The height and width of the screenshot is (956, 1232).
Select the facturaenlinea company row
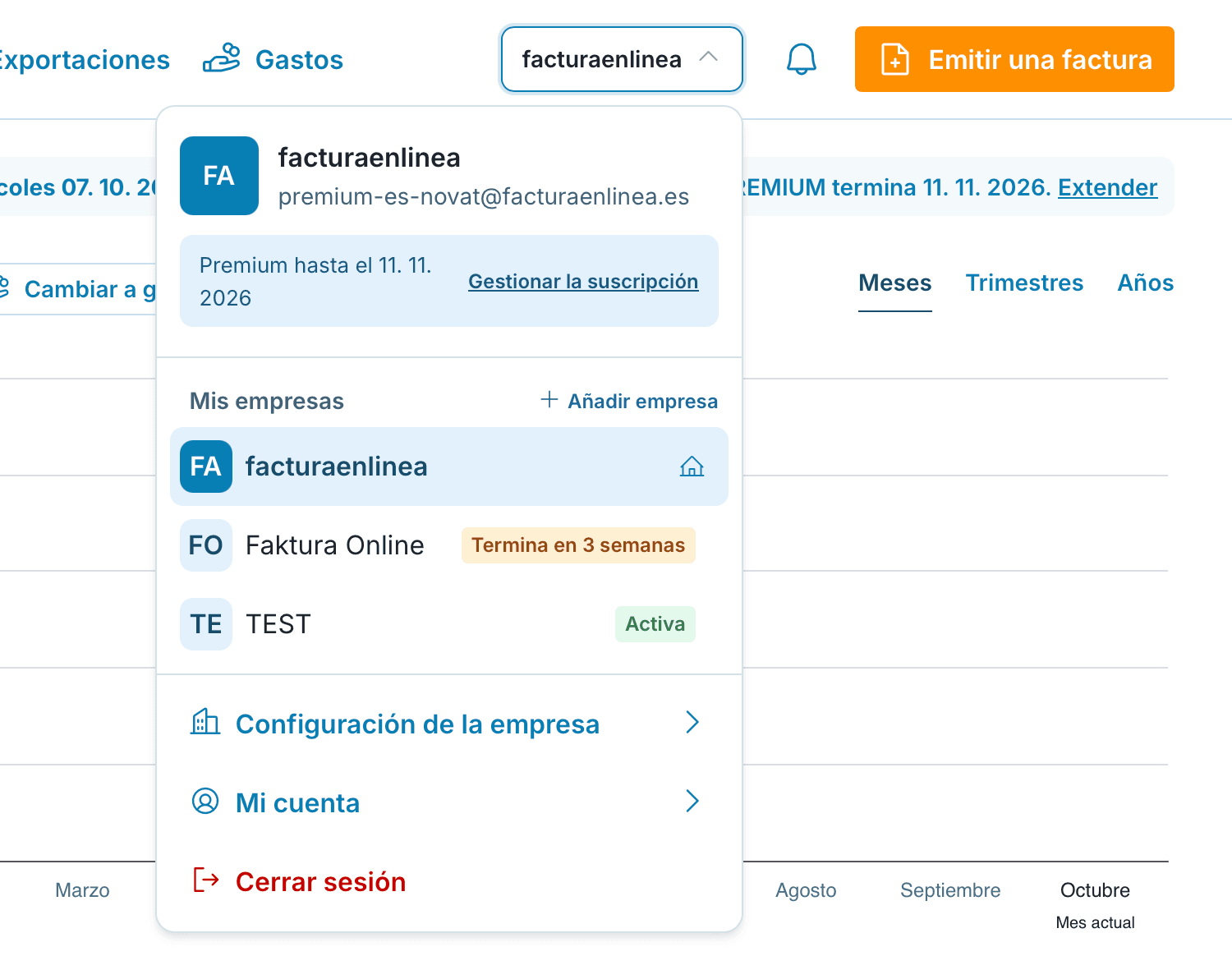coord(449,467)
